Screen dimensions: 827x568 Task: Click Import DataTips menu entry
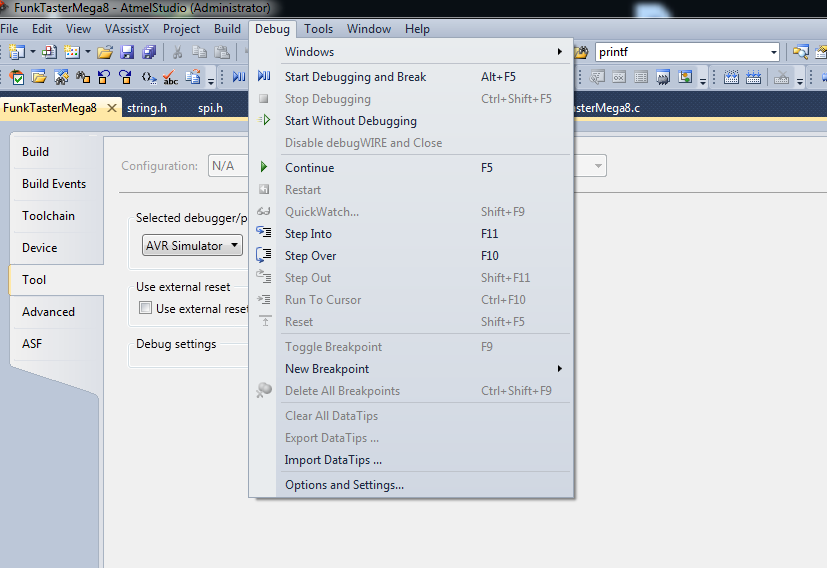[x=411, y=460]
